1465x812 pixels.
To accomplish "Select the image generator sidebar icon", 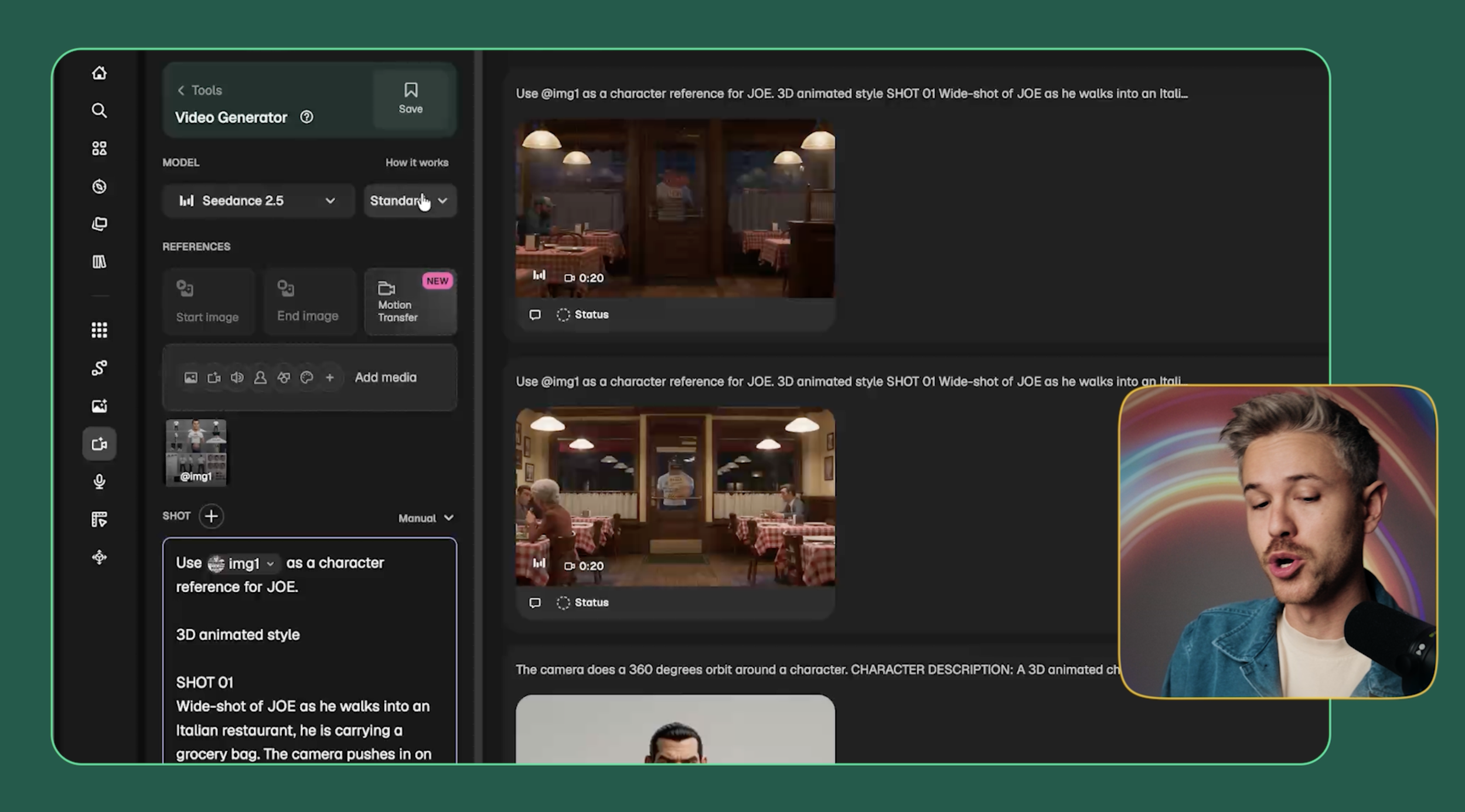I will tap(99, 405).
